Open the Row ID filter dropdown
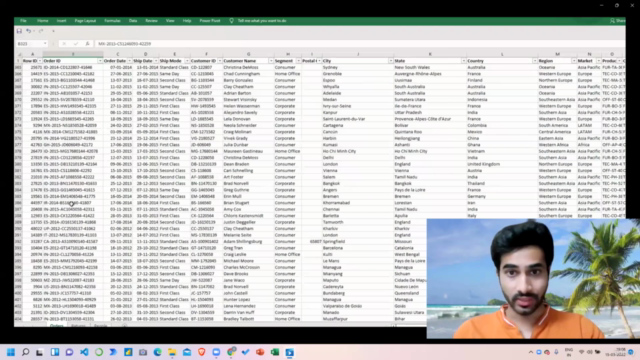This screenshot has height=360, width=640. pyautogui.click(x=40, y=61)
